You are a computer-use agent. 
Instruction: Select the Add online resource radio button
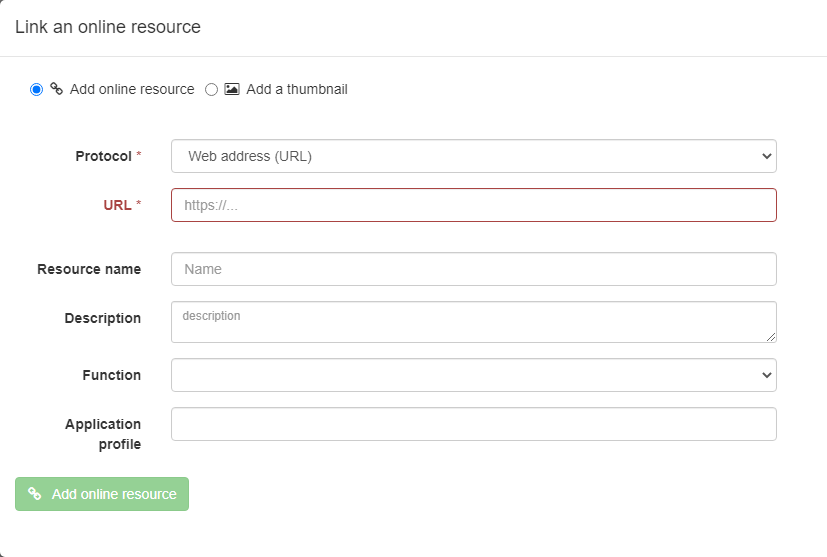(x=36, y=90)
